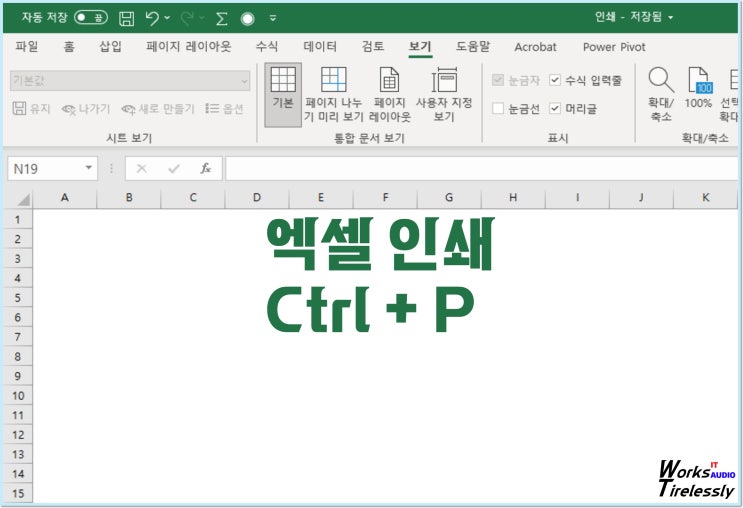Enable the 눈금선 gridlines checkbox
The width and height of the screenshot is (743, 508).
pos(498,109)
